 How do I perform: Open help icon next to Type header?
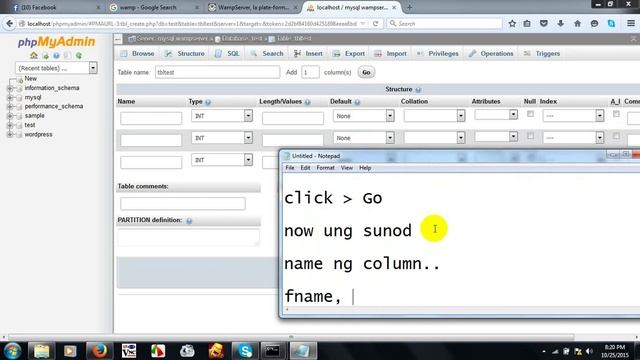coord(208,102)
